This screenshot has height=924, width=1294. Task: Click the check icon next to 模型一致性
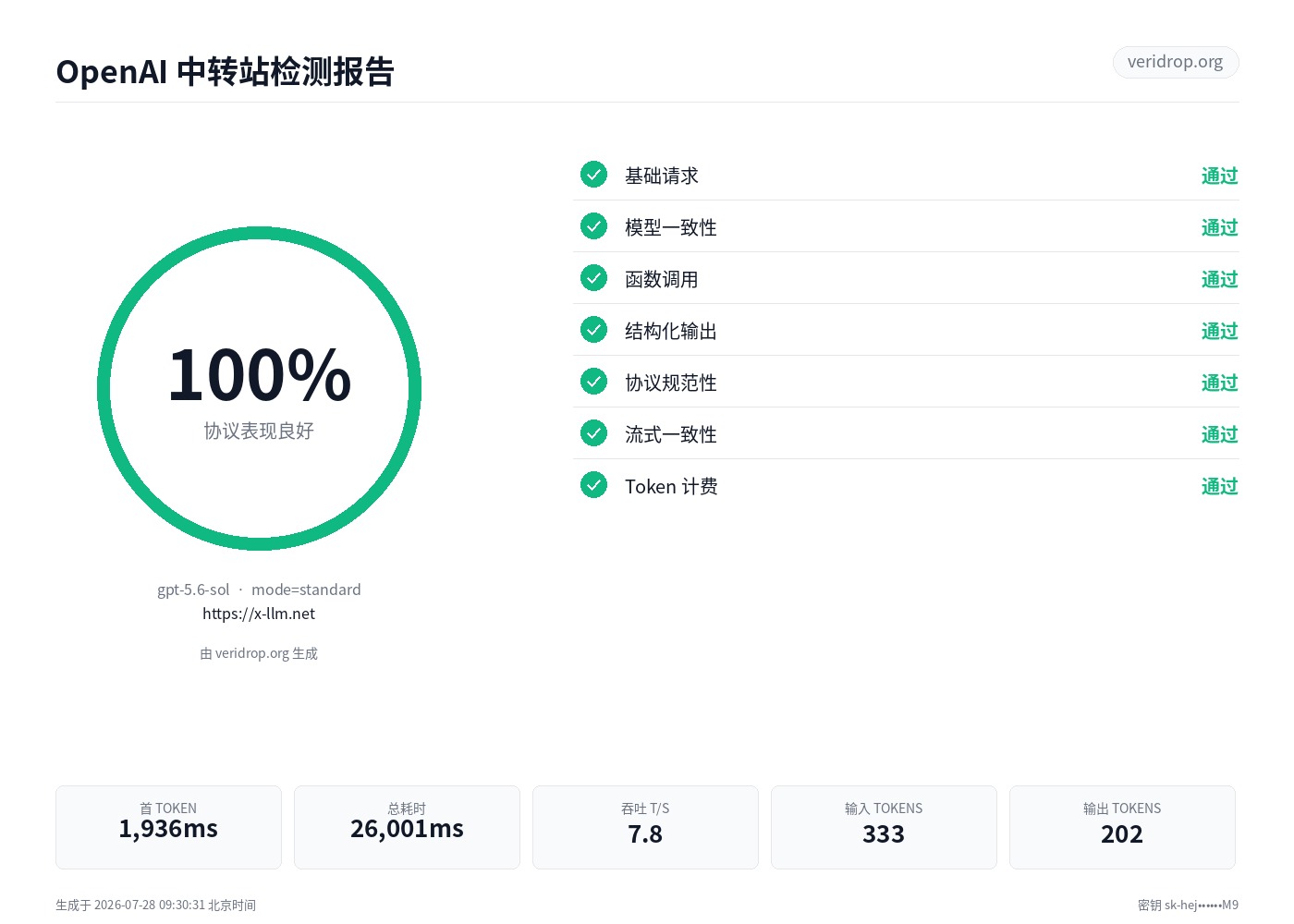593,225
